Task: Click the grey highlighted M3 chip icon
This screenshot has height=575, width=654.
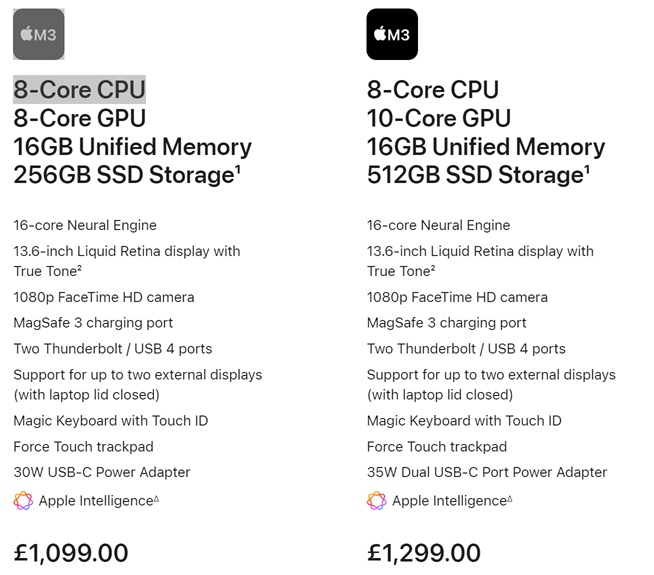Action: click(39, 35)
